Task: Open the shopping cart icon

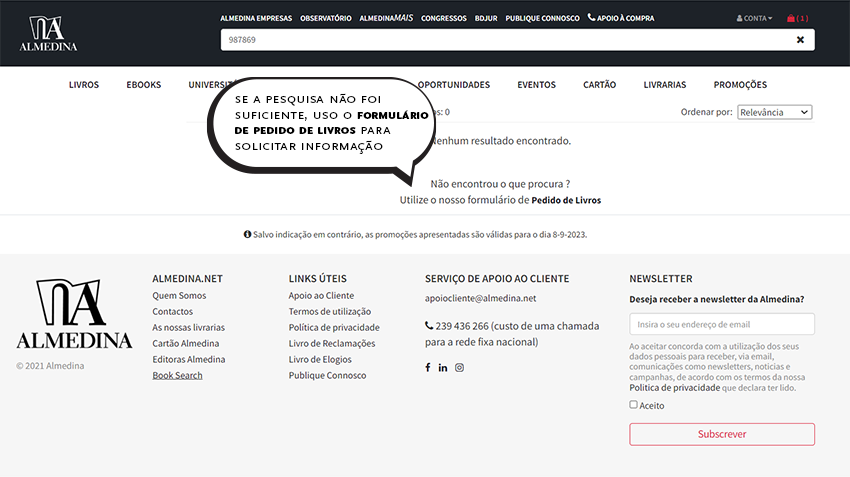Action: 791,18
